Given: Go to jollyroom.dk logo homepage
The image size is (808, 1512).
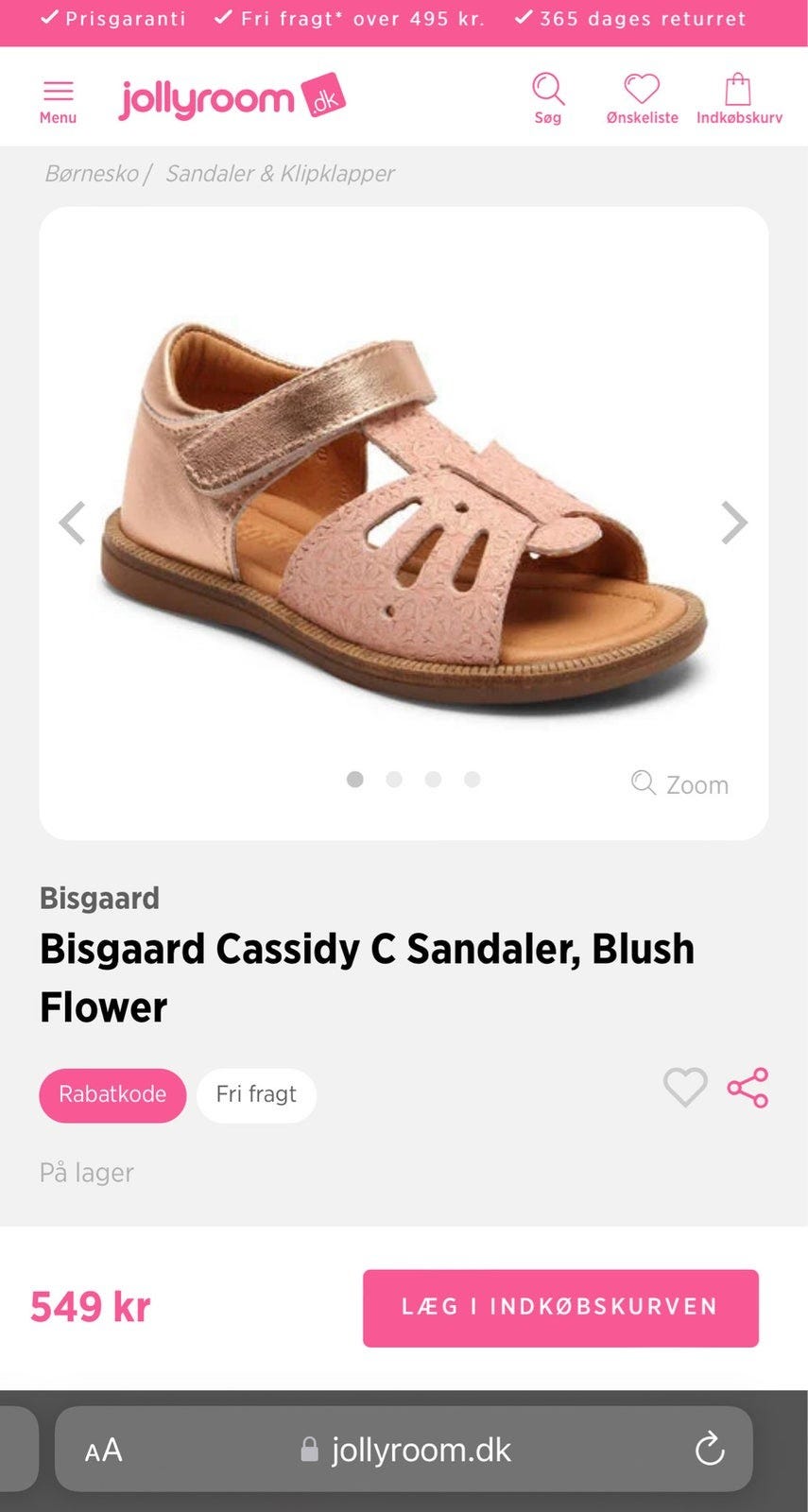Looking at the screenshot, I should 232,97.
